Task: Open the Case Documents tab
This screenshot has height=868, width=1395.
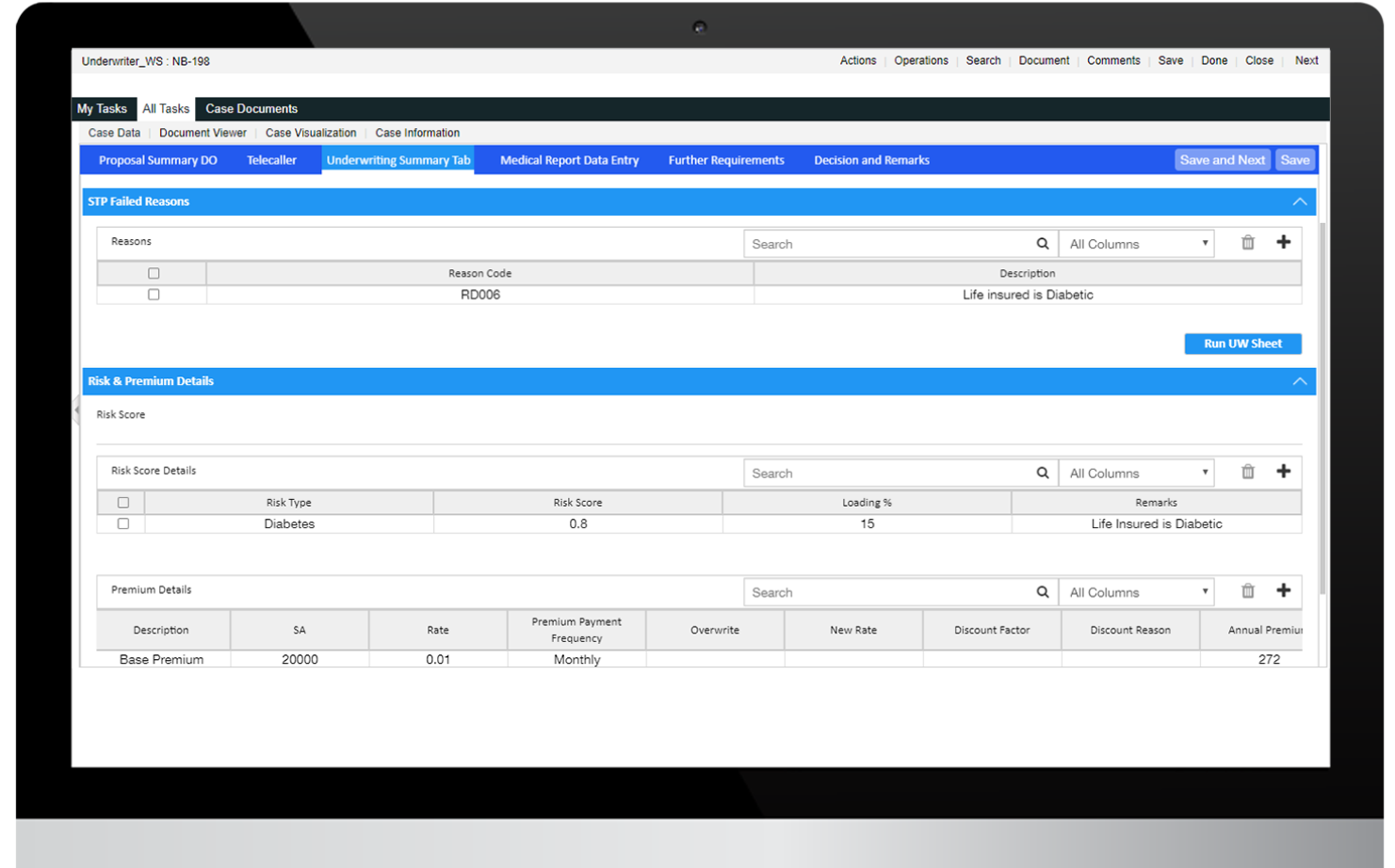Action: [251, 108]
